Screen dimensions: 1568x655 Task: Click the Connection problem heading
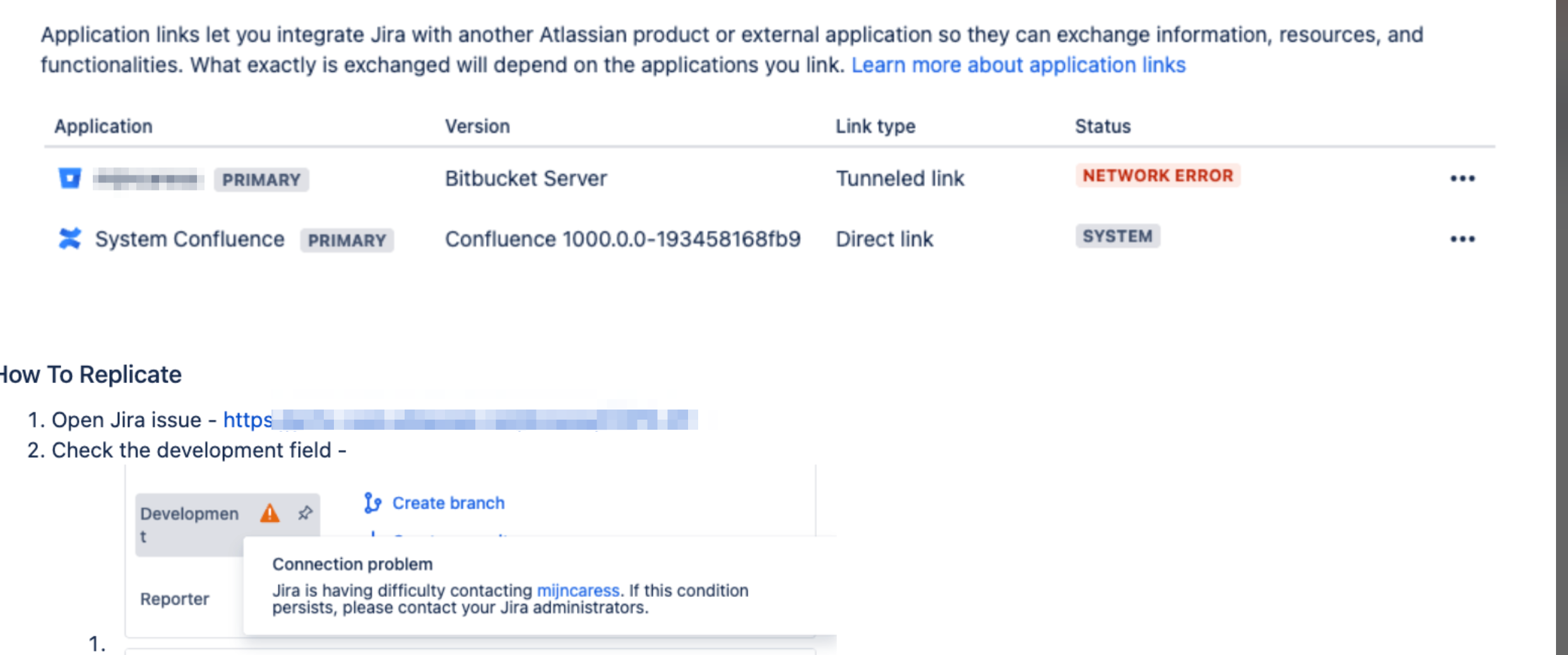[x=352, y=564]
